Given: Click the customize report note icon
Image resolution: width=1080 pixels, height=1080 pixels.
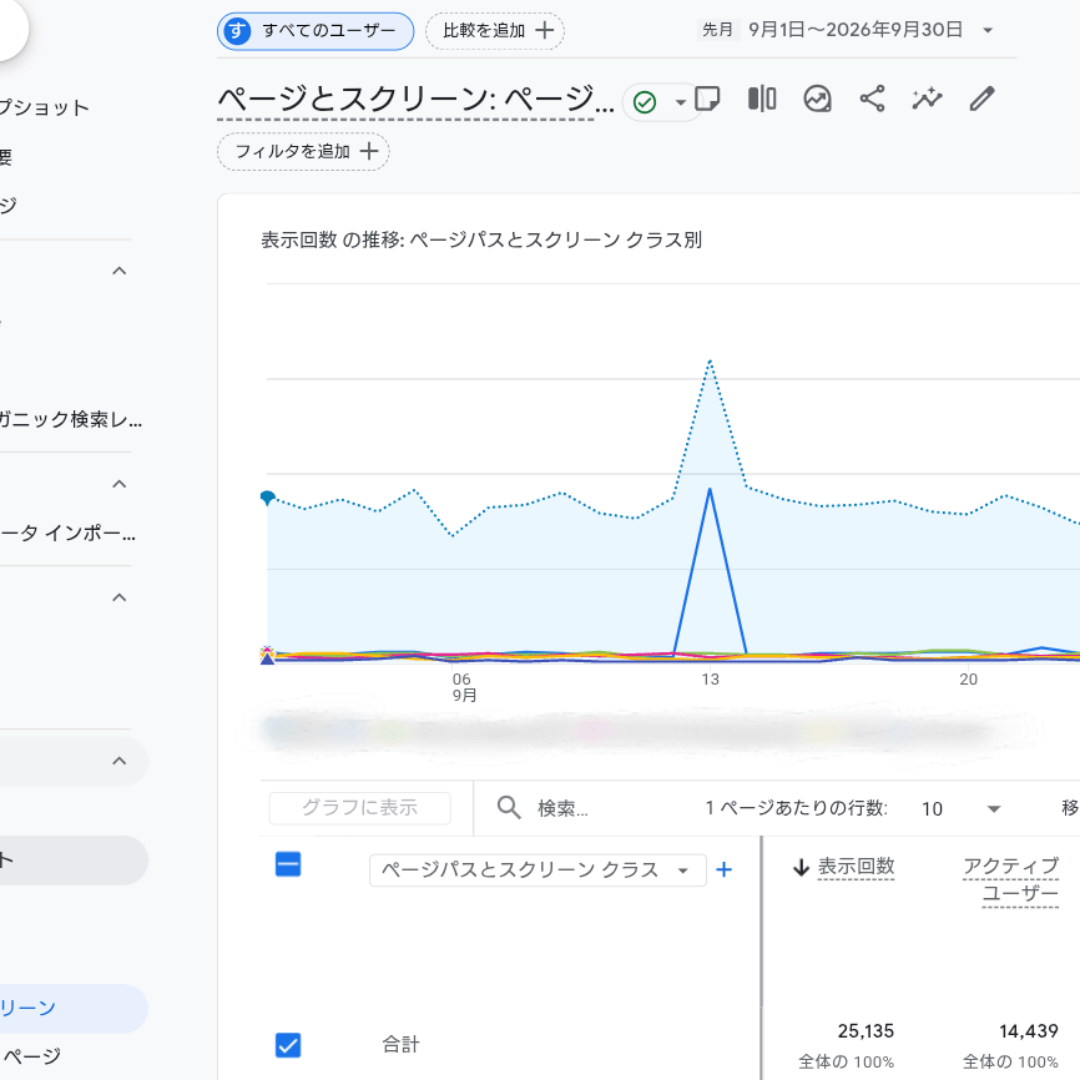Looking at the screenshot, I should tap(707, 98).
